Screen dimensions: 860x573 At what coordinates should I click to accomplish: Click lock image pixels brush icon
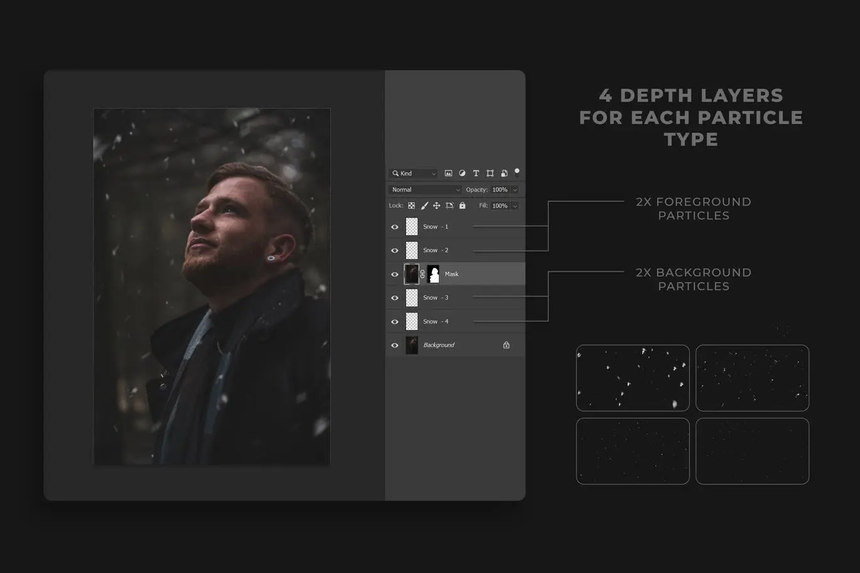click(424, 205)
